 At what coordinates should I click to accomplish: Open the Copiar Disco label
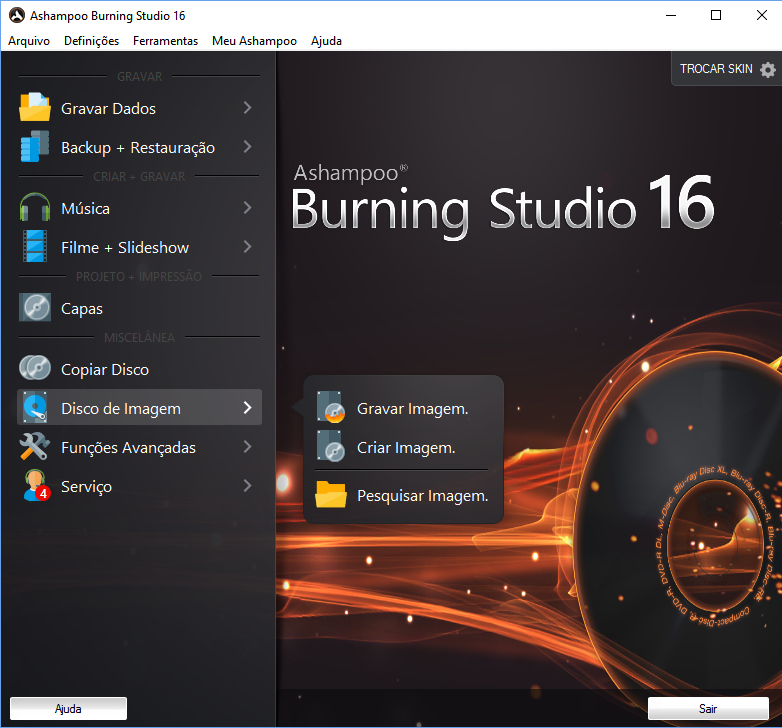click(105, 369)
